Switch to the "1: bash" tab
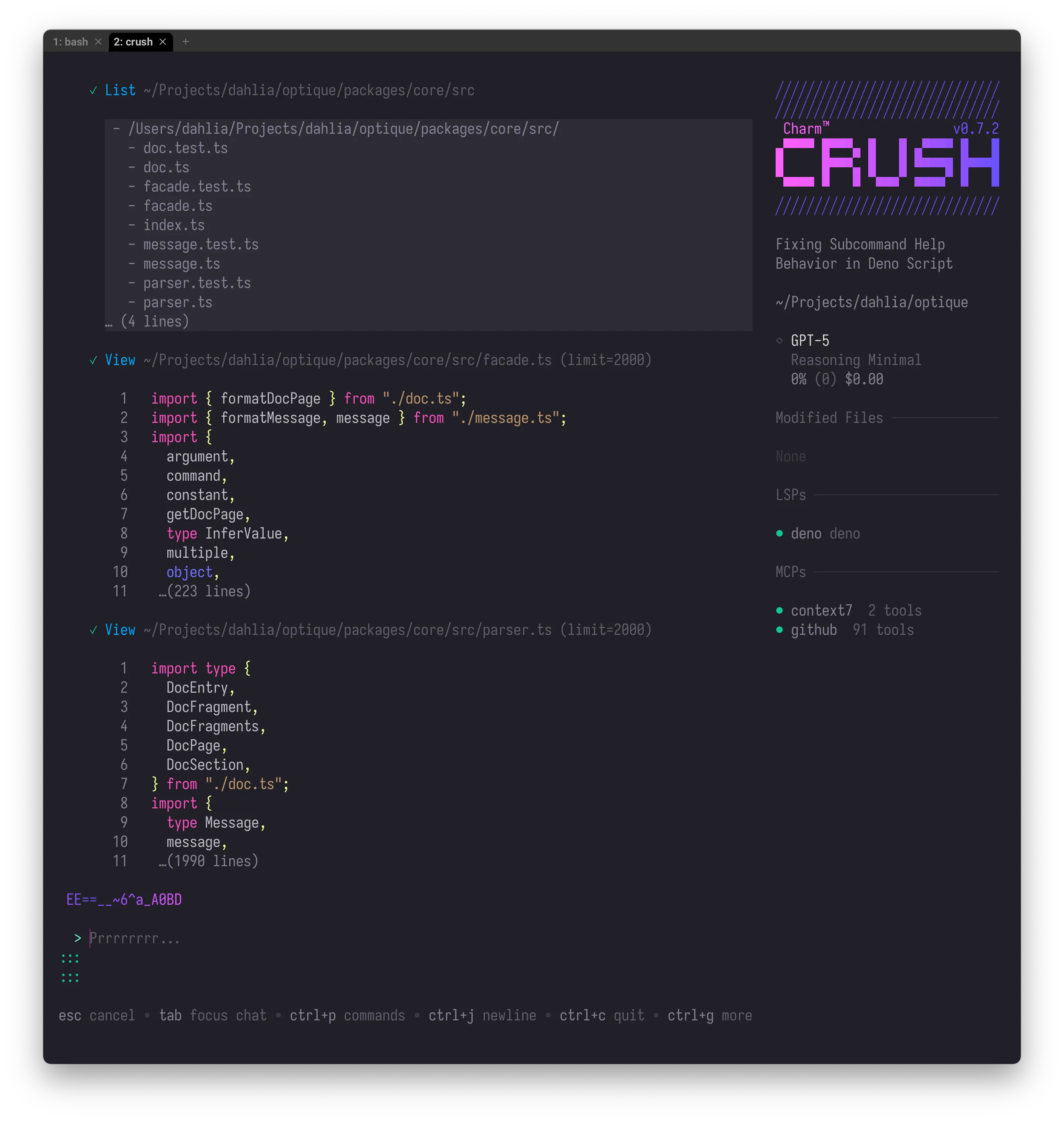The image size is (1064, 1121). pos(70,42)
